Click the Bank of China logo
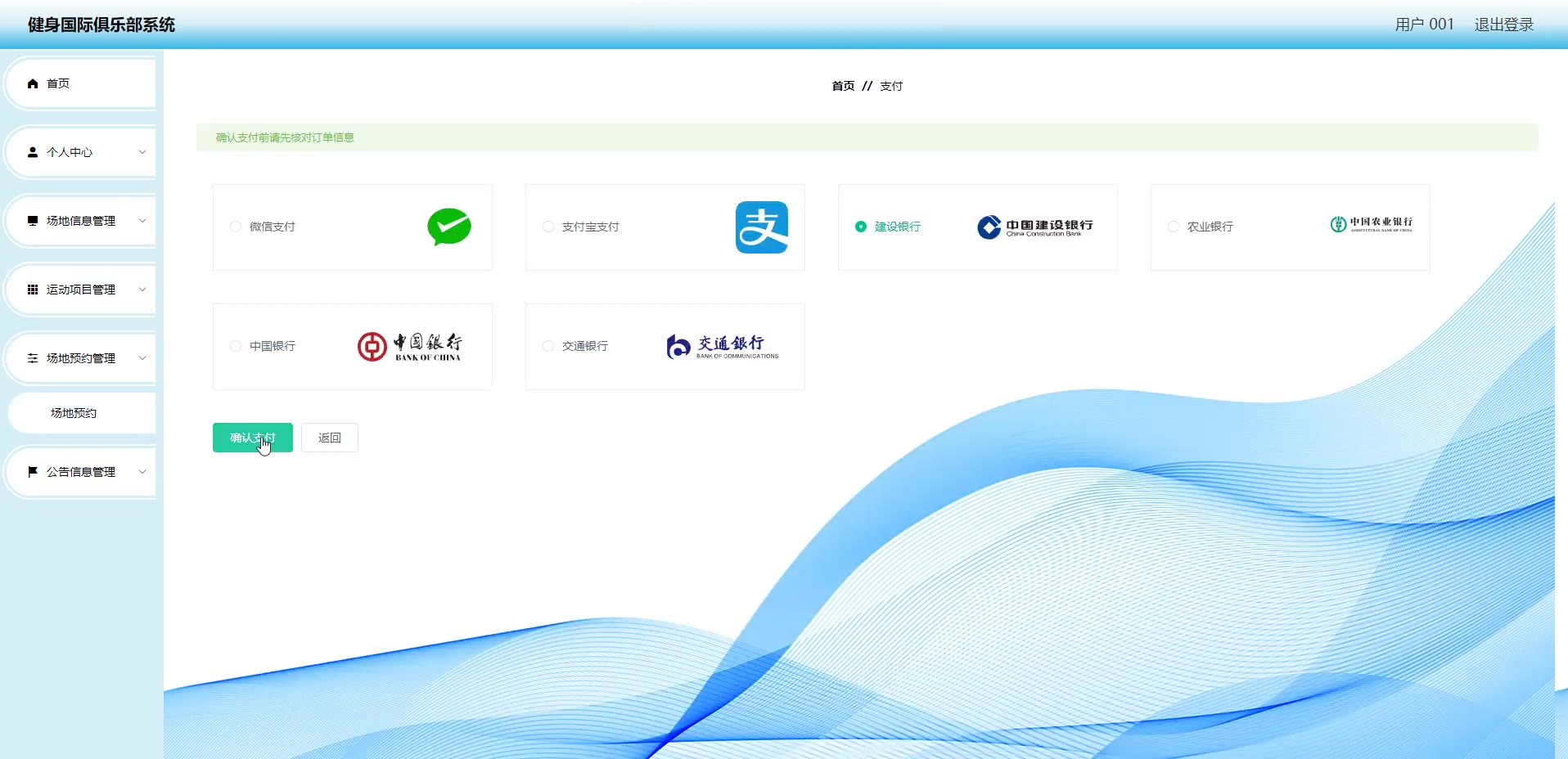 409,347
